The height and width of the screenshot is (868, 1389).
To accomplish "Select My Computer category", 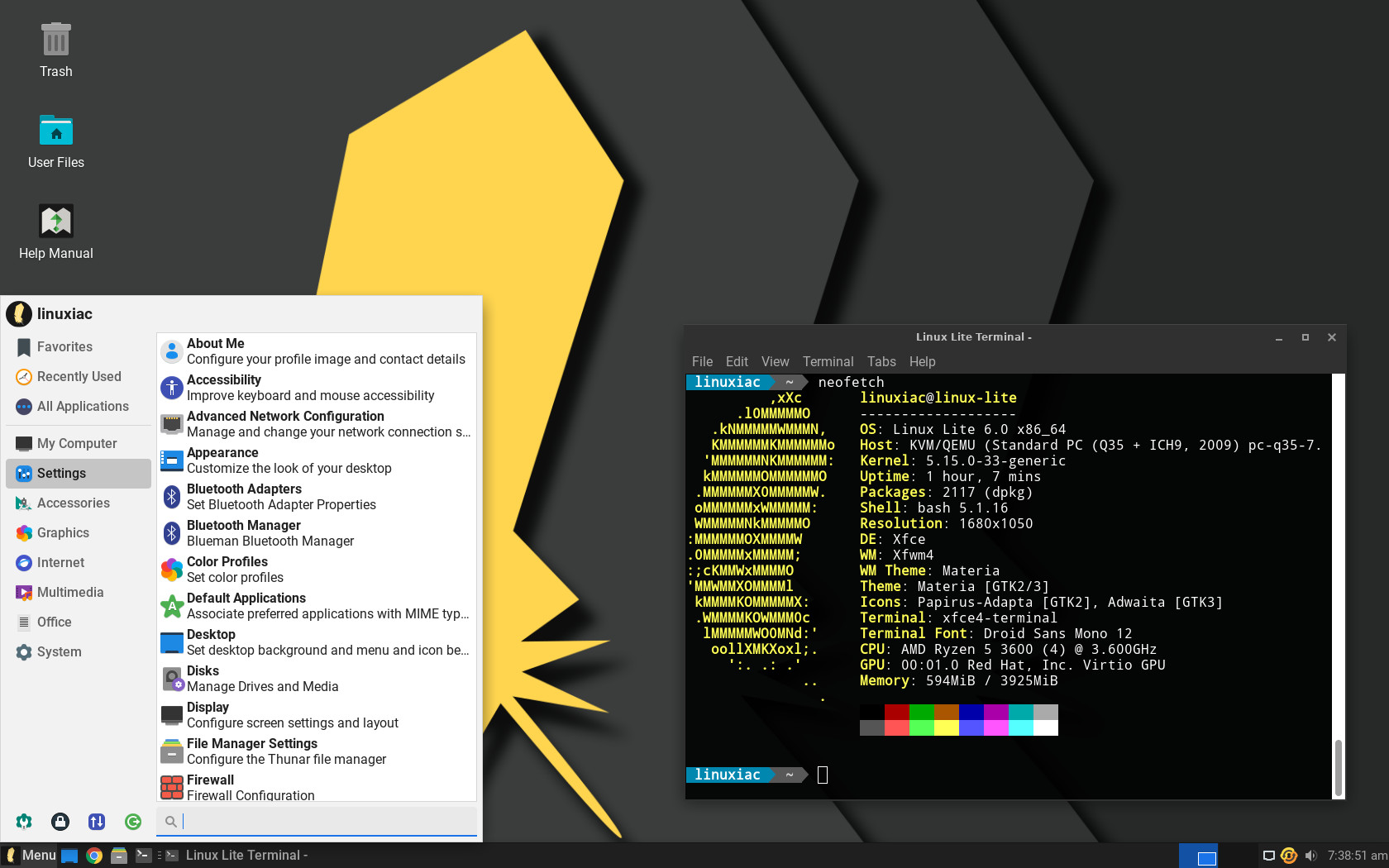I will 79,444.
